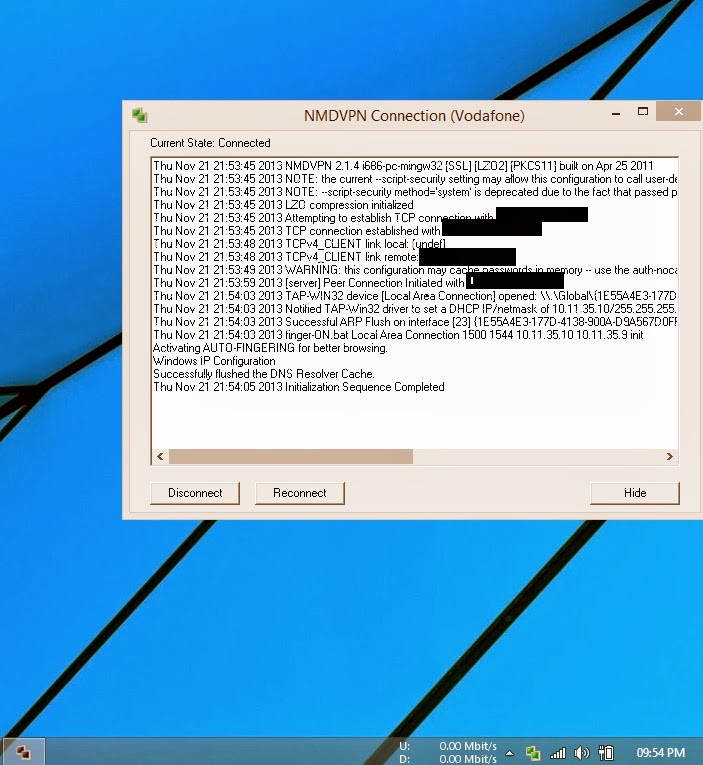Screen dimensions: 703x765
Task: Select the 'script-security method='system' is deprecated' line
Action: (415, 192)
